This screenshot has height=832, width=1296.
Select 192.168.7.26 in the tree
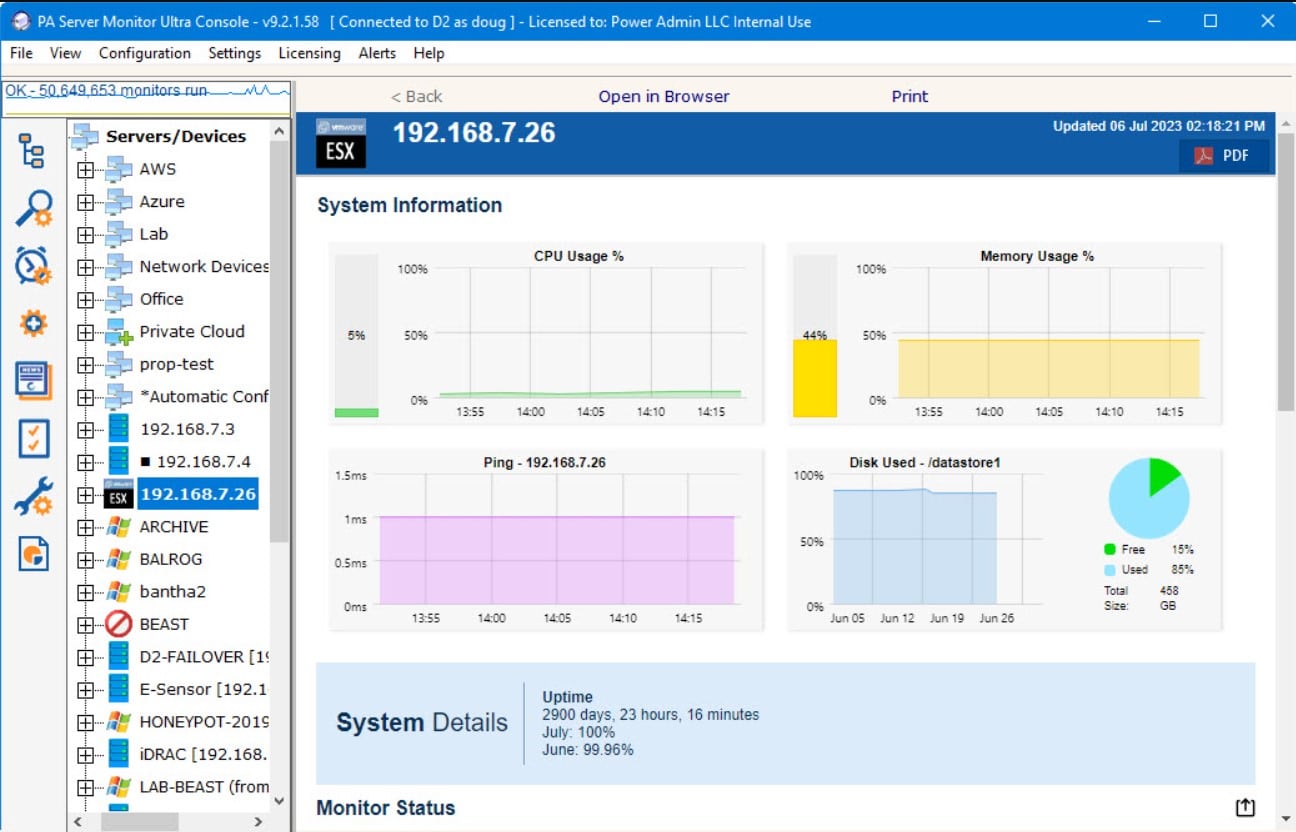click(198, 494)
